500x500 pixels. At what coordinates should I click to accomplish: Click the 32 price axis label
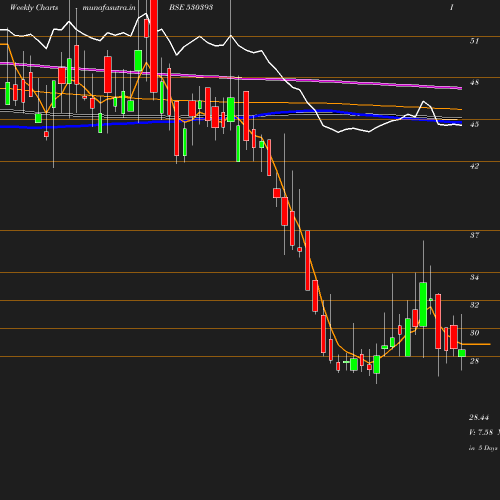[x=474, y=305]
